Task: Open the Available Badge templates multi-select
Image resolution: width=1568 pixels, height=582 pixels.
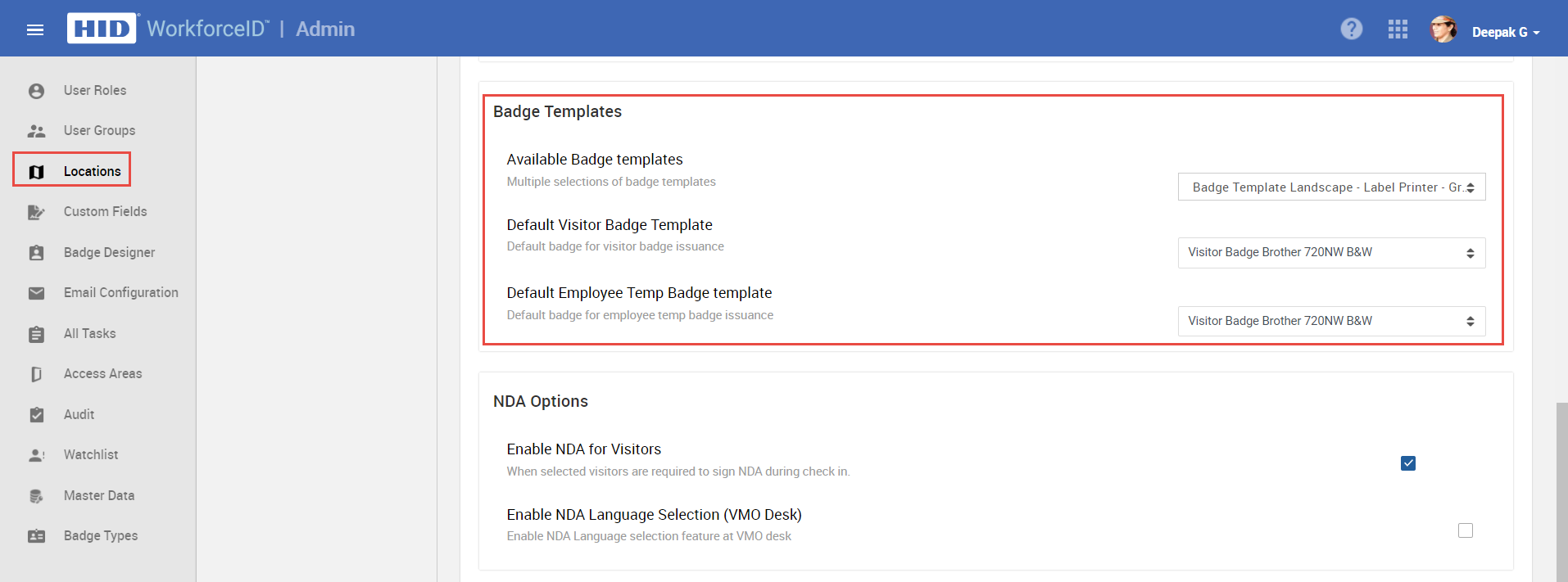Action: [x=1331, y=187]
